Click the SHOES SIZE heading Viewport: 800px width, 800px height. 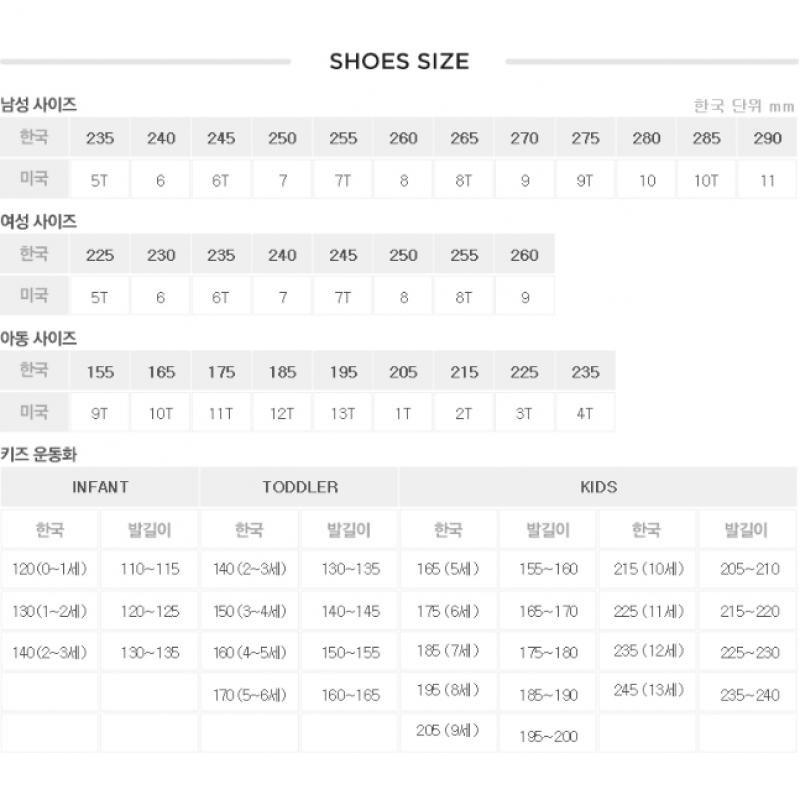(x=399, y=61)
